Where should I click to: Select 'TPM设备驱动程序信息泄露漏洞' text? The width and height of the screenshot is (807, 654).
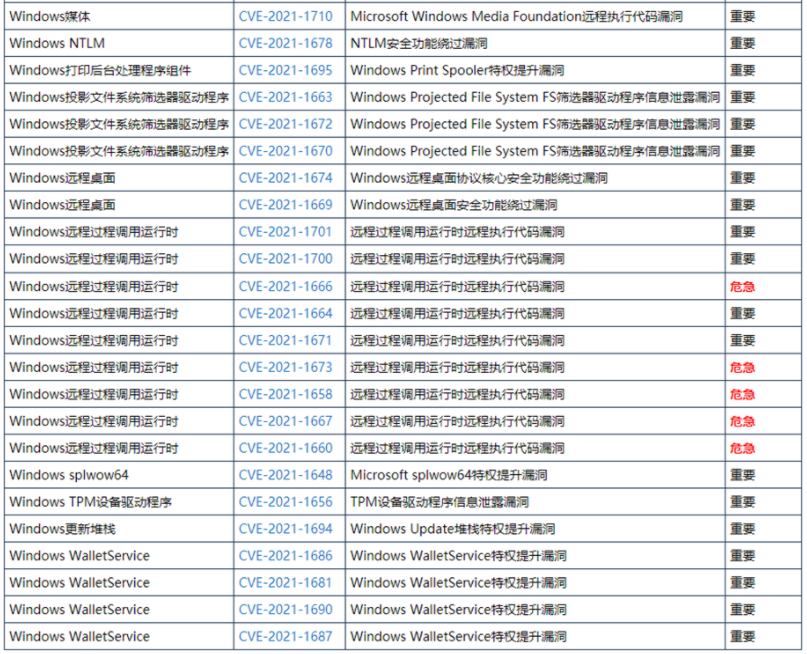point(440,502)
